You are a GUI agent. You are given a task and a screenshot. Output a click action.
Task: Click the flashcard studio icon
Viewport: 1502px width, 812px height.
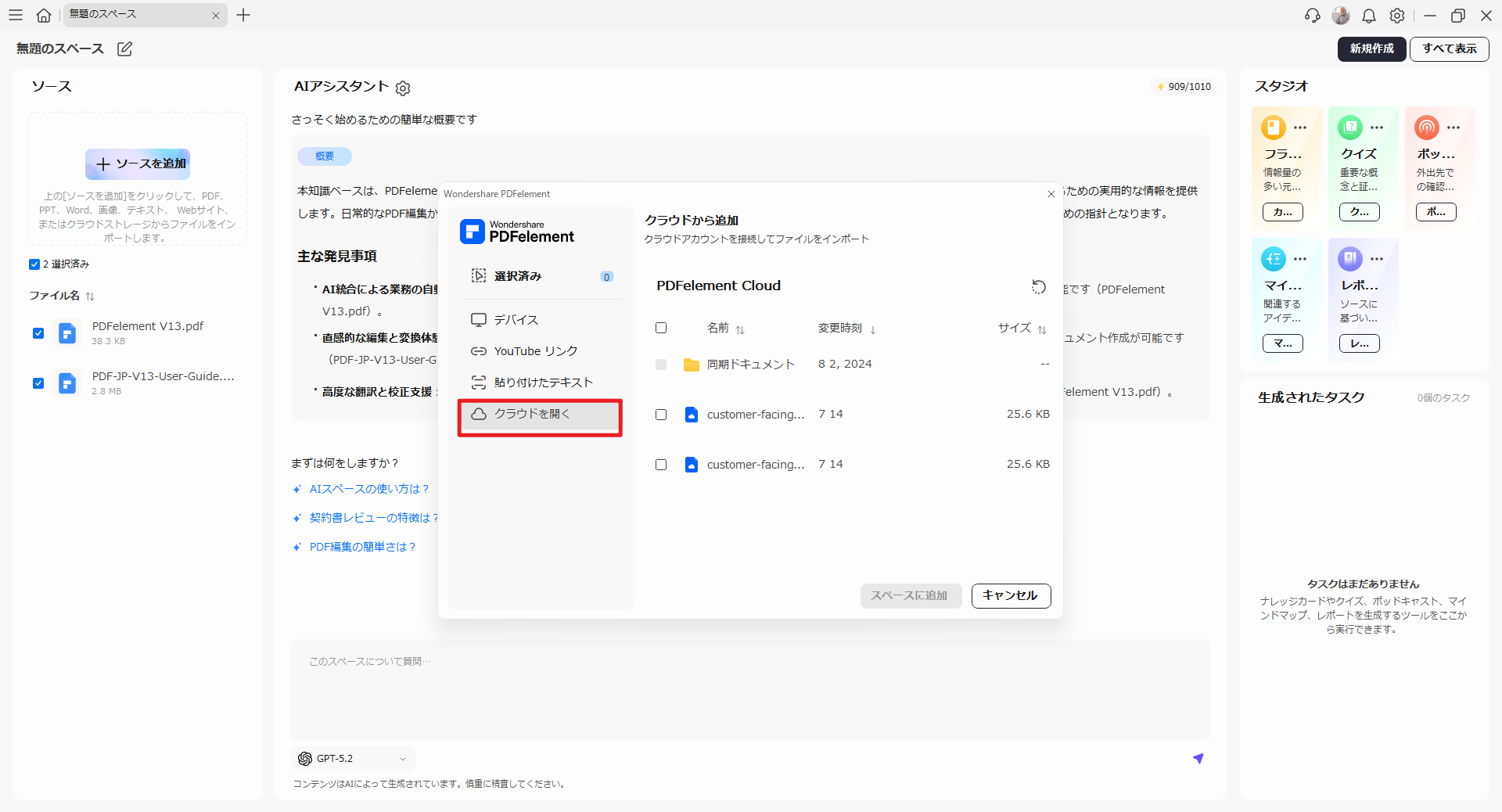click(1274, 127)
